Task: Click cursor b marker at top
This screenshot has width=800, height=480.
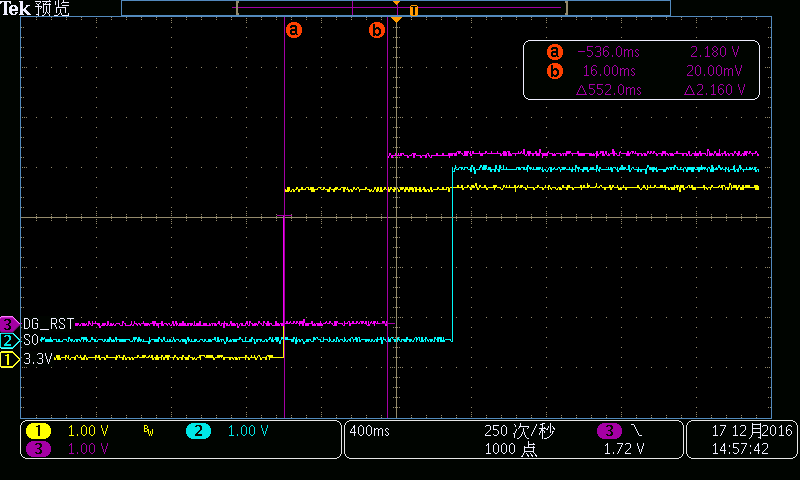Action: tap(377, 30)
